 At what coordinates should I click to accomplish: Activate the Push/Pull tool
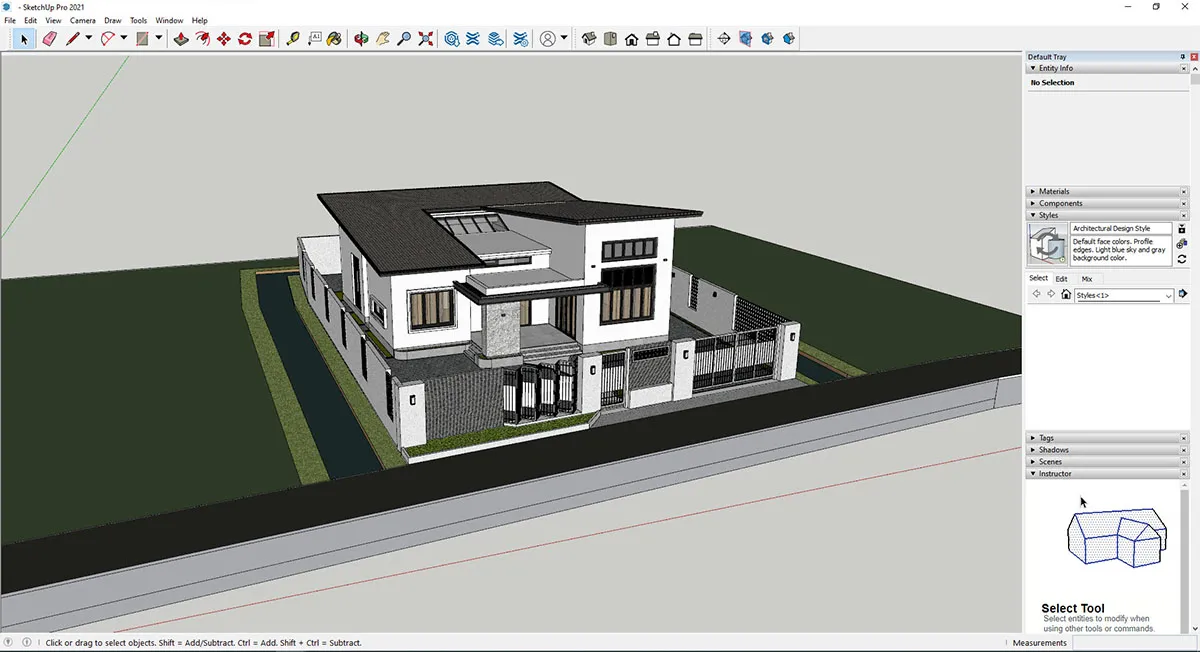pos(181,38)
